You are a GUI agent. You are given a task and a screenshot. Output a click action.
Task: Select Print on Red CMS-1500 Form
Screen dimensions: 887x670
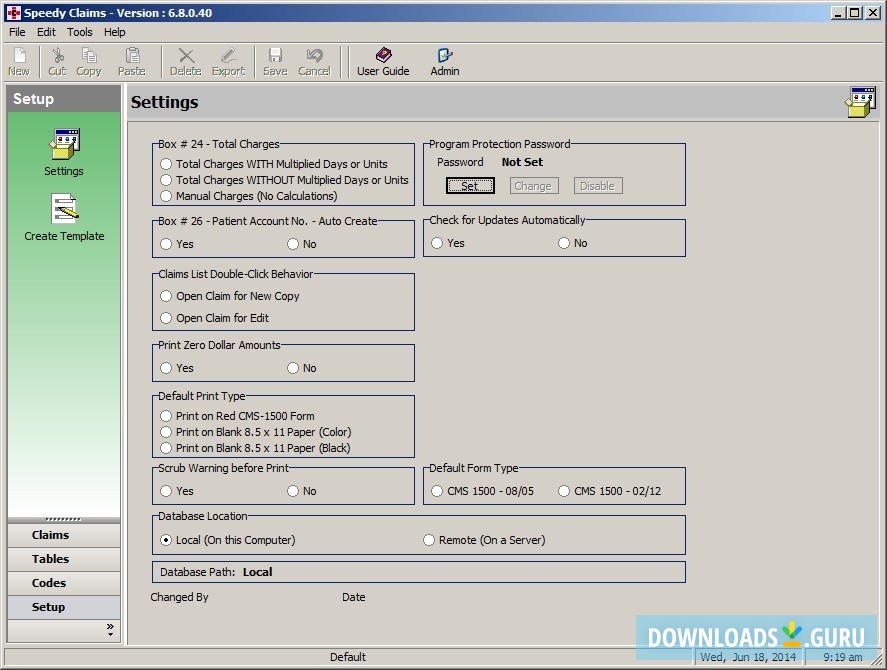pos(166,416)
